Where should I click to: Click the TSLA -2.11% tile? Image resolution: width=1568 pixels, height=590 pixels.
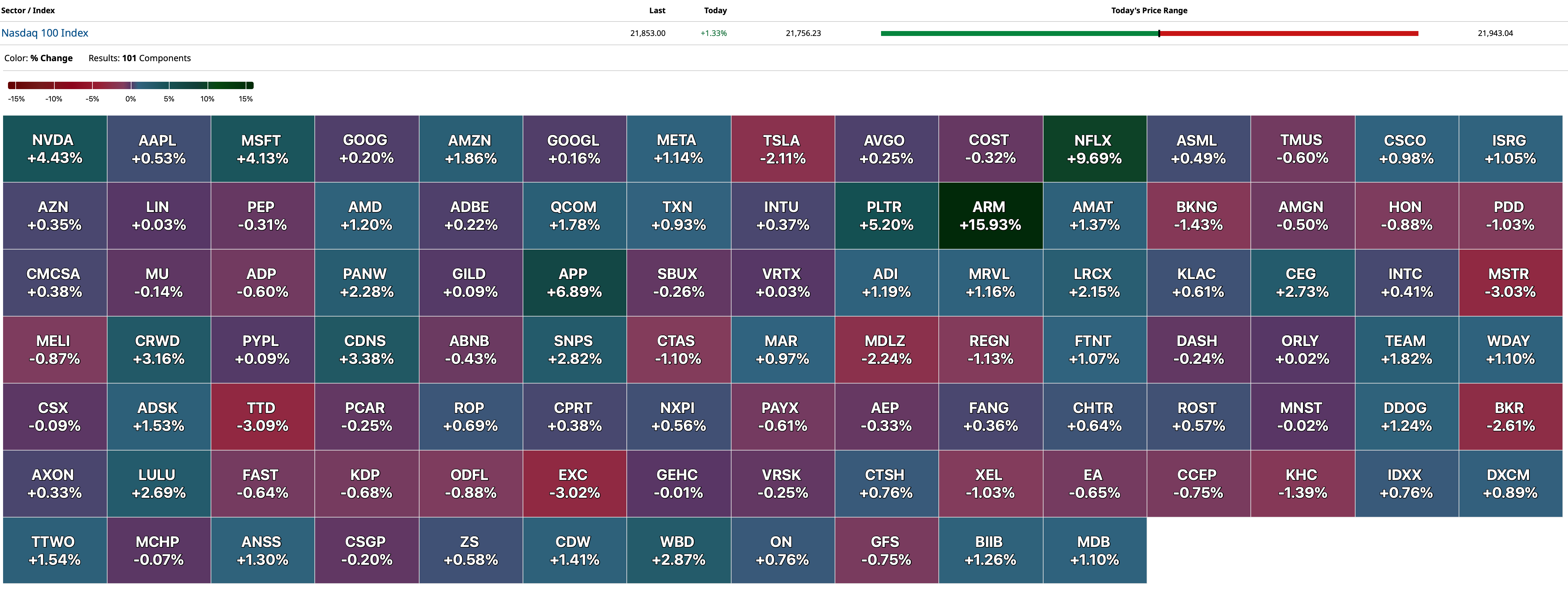(782, 149)
